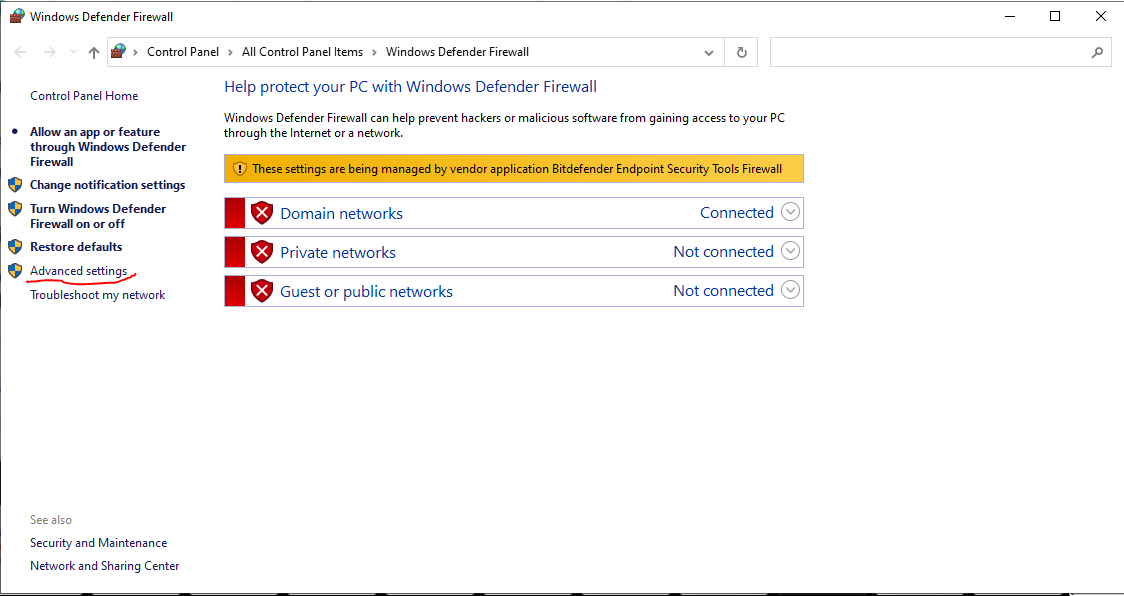Open the Network and Sharing Center link

tap(104, 565)
